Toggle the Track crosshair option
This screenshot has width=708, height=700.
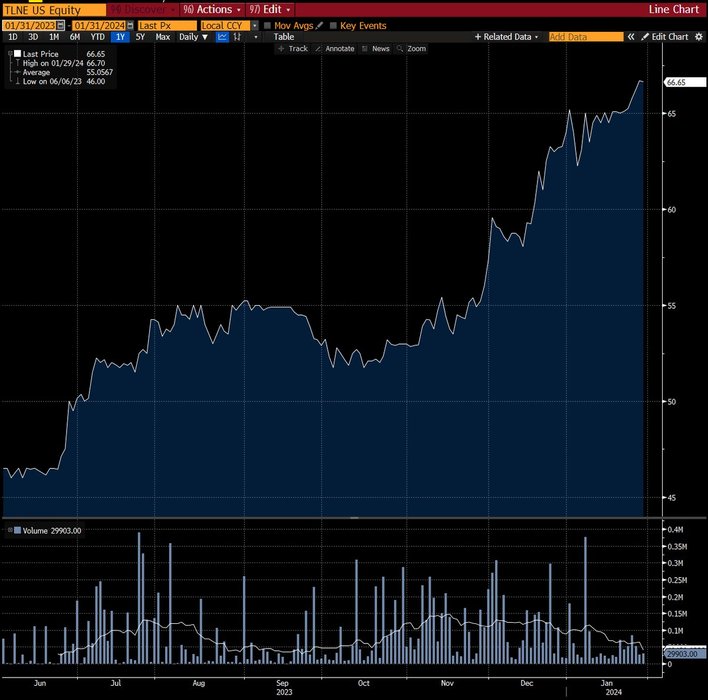[x=293, y=48]
